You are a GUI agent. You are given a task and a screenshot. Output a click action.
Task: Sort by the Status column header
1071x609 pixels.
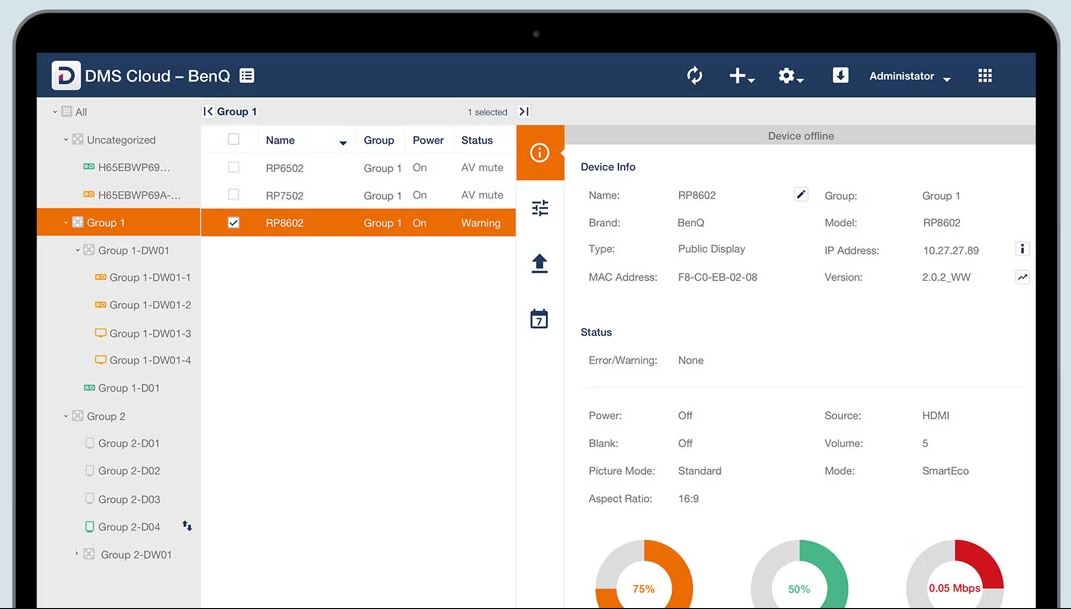(x=477, y=141)
